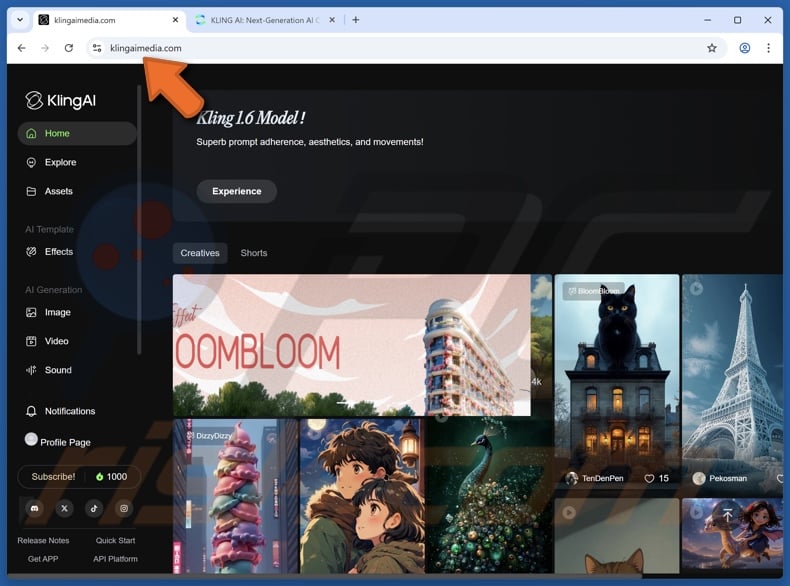Select Explore in the sidebar
The image size is (790, 586).
[x=60, y=162]
